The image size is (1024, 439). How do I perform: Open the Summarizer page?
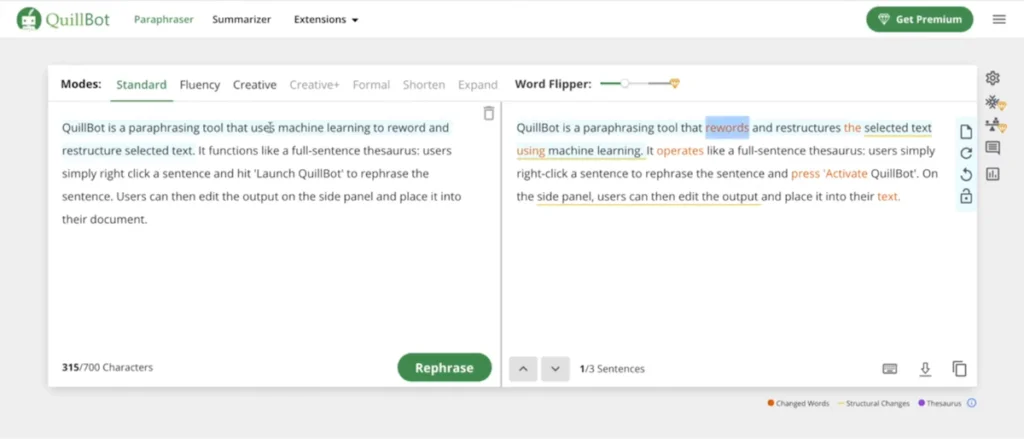[x=241, y=19]
